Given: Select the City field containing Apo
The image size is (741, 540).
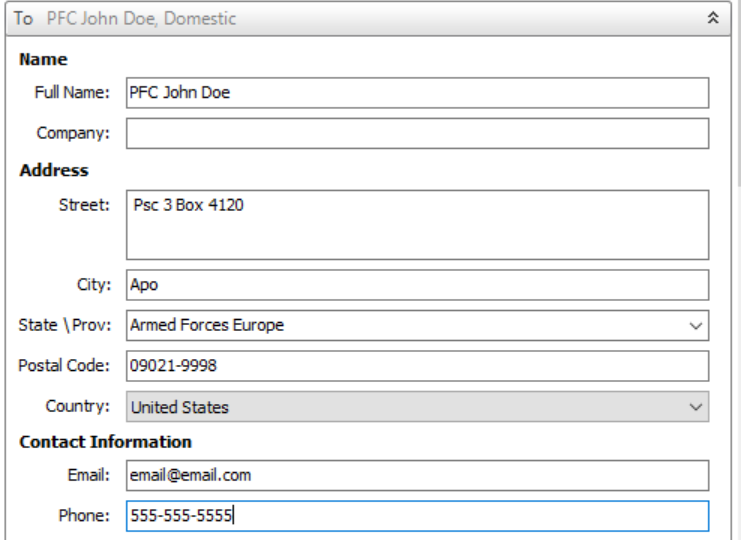Looking at the screenshot, I should (417, 284).
